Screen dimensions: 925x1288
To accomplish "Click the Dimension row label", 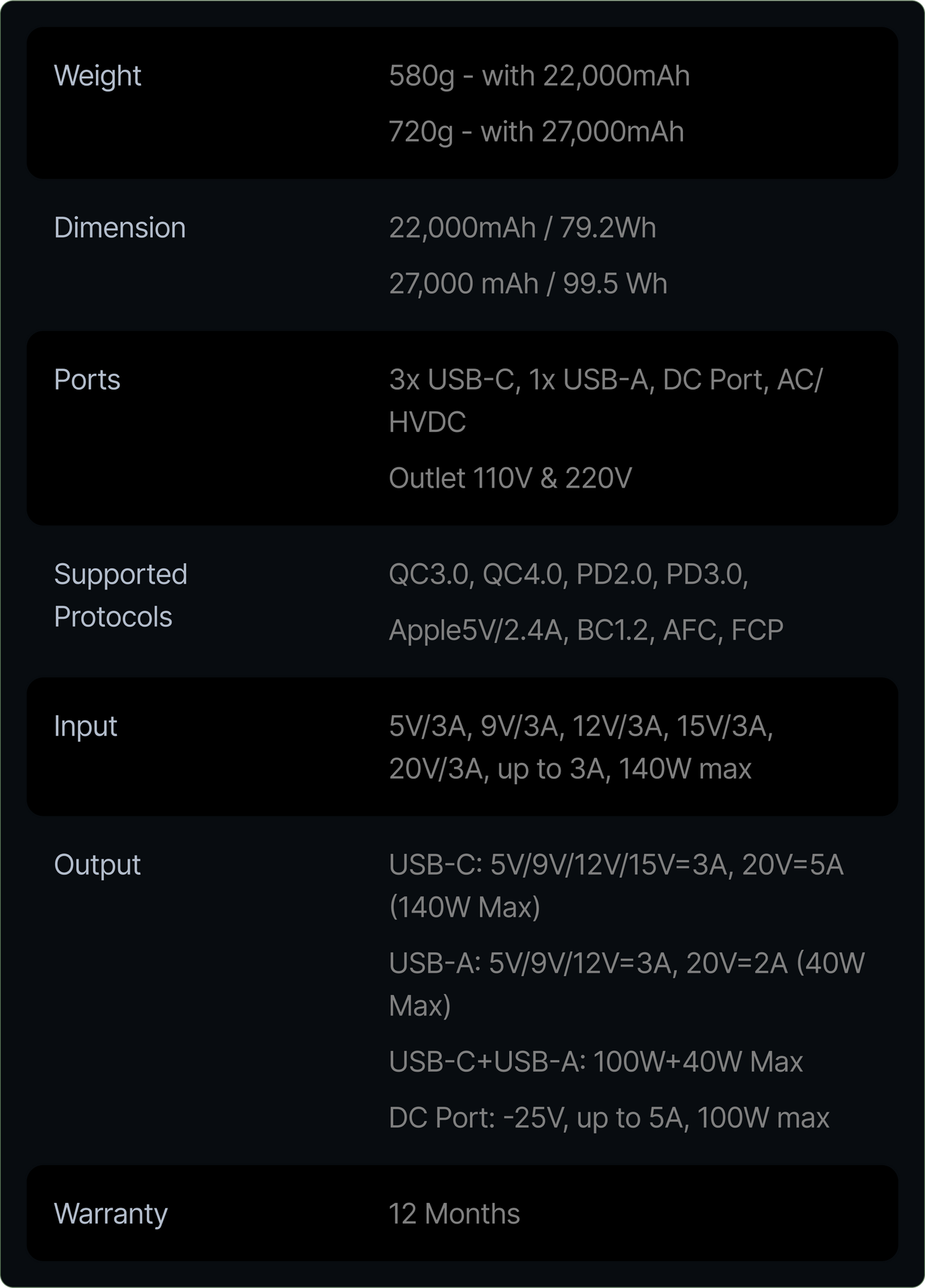I will tap(119, 227).
